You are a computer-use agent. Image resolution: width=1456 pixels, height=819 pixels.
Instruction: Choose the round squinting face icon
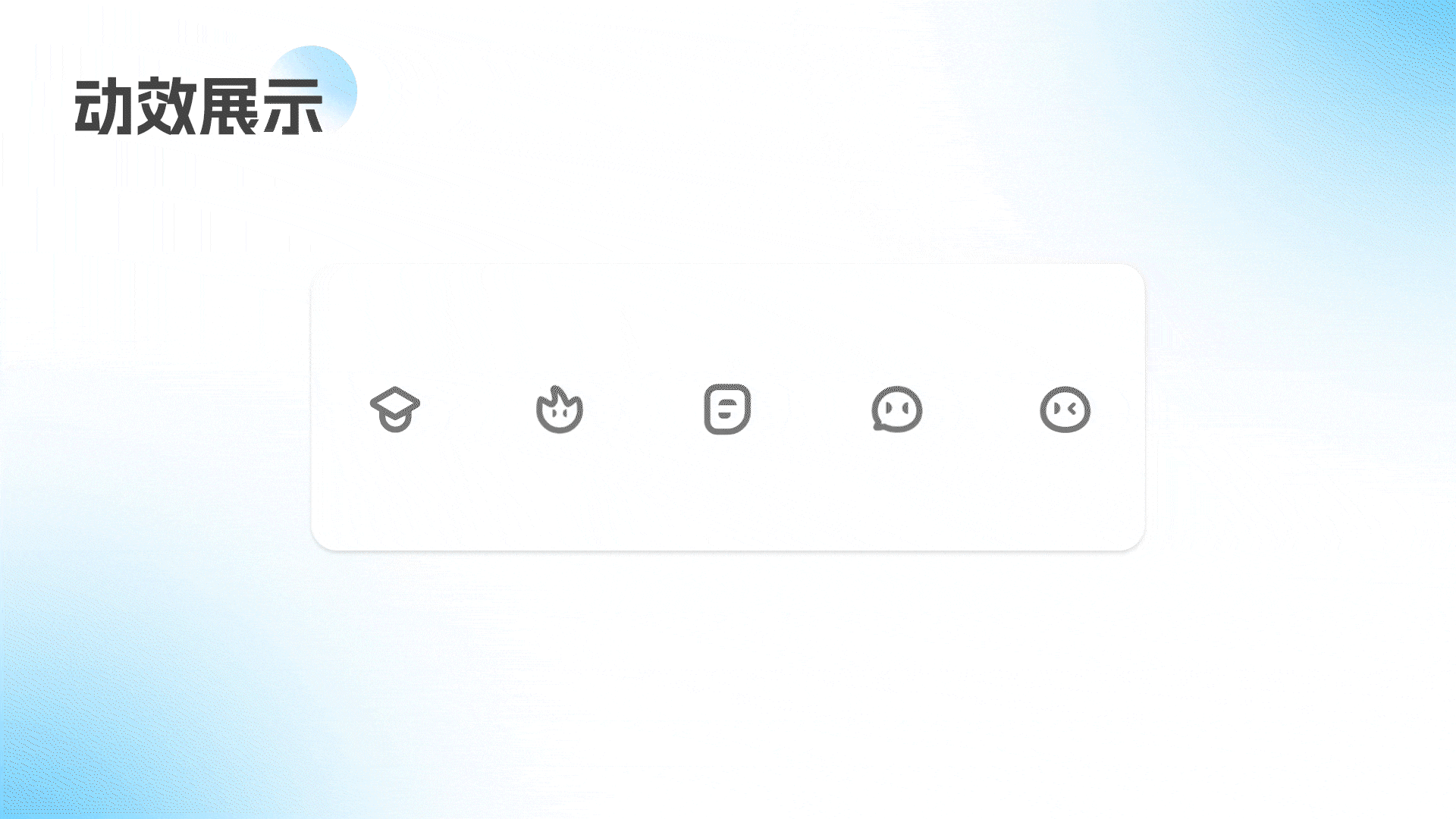tap(1065, 409)
